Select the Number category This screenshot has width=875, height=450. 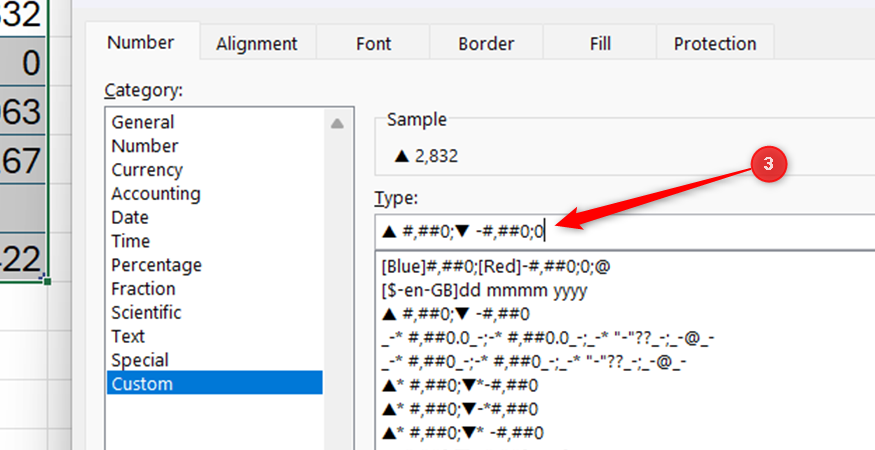214,146
